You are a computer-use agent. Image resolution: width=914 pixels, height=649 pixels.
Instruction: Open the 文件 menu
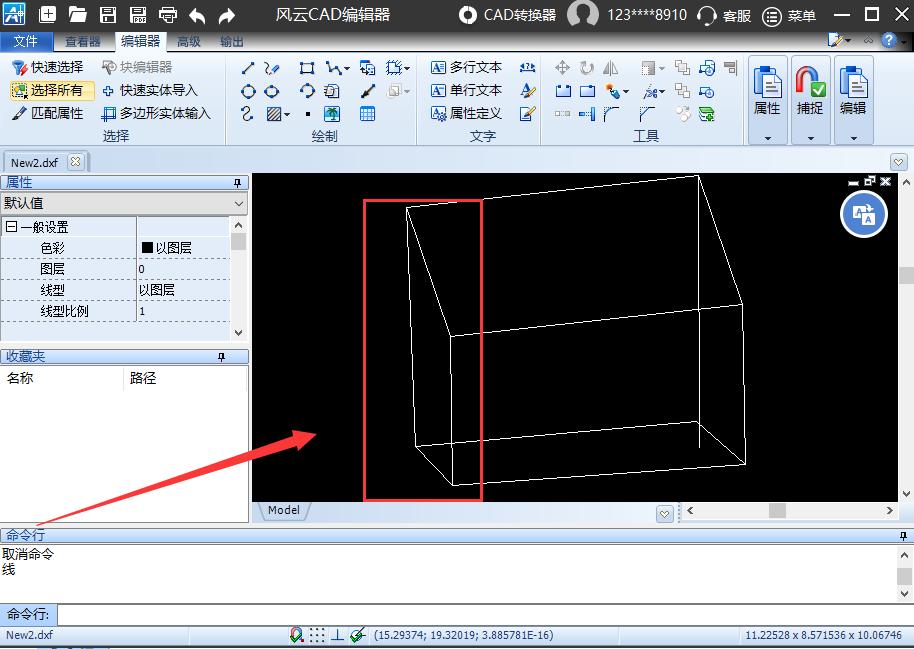coord(27,41)
